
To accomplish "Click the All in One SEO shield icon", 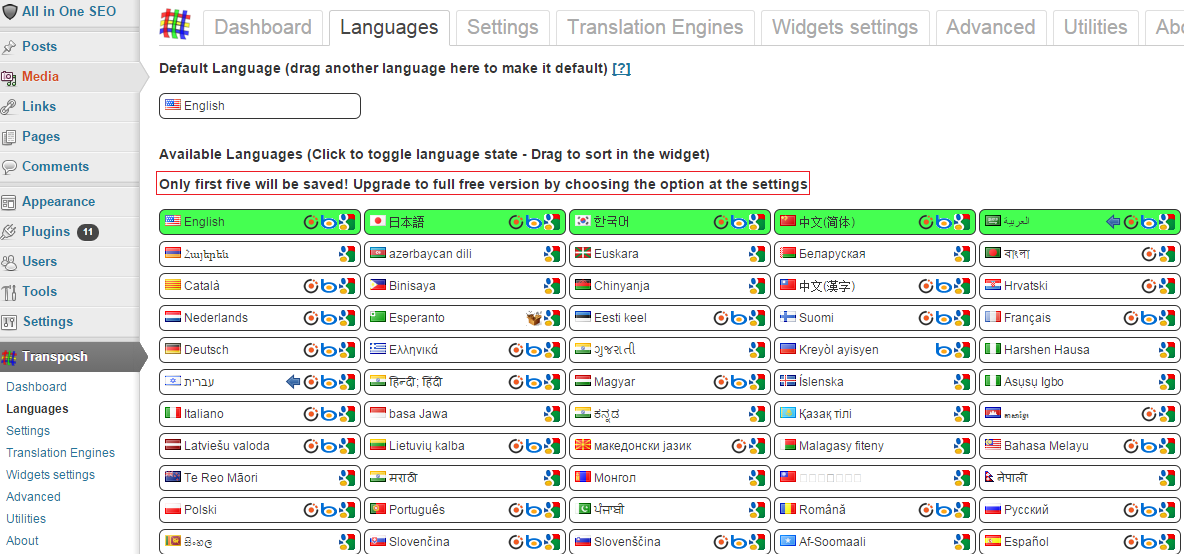I will 10,12.
